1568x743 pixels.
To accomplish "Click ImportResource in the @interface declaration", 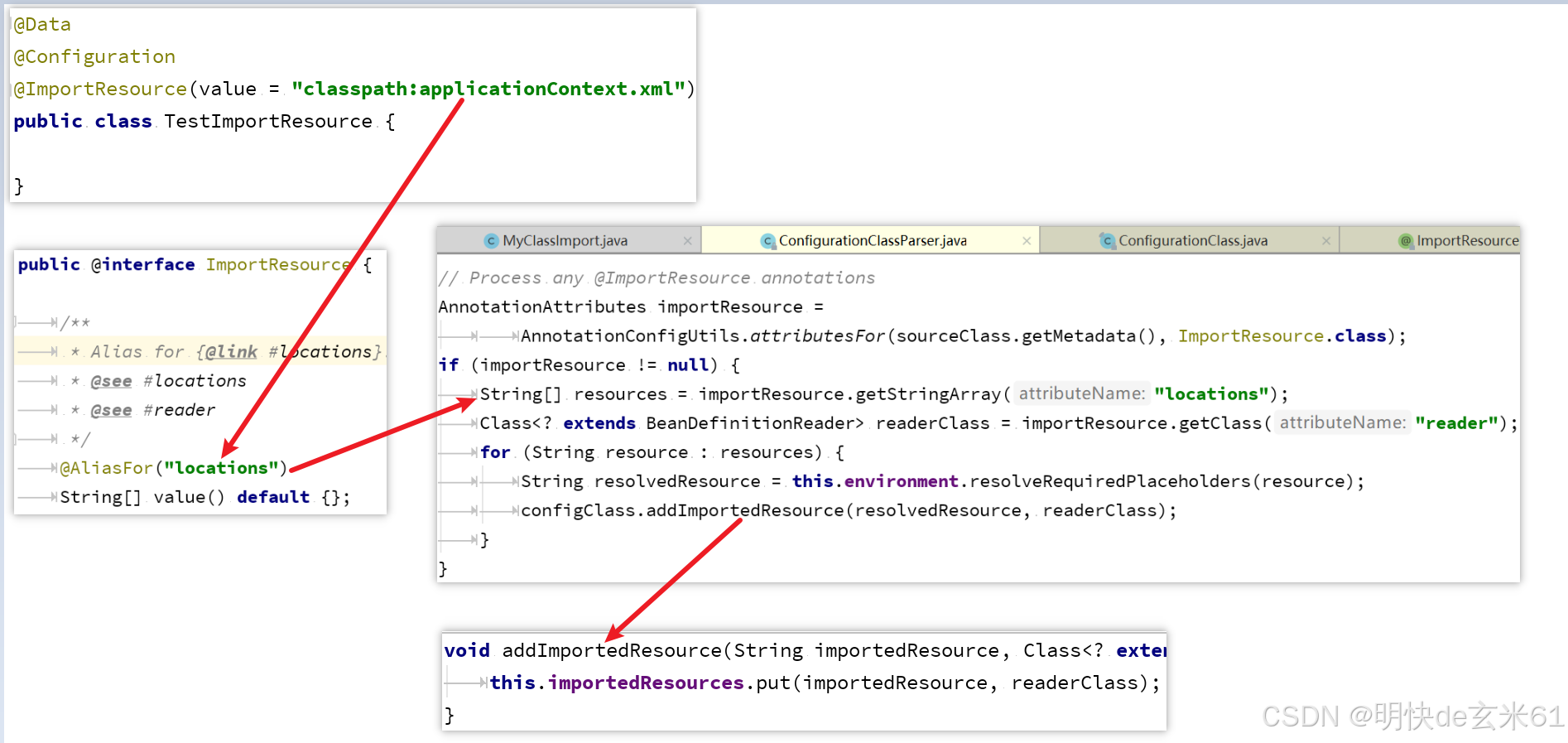I will (x=278, y=264).
